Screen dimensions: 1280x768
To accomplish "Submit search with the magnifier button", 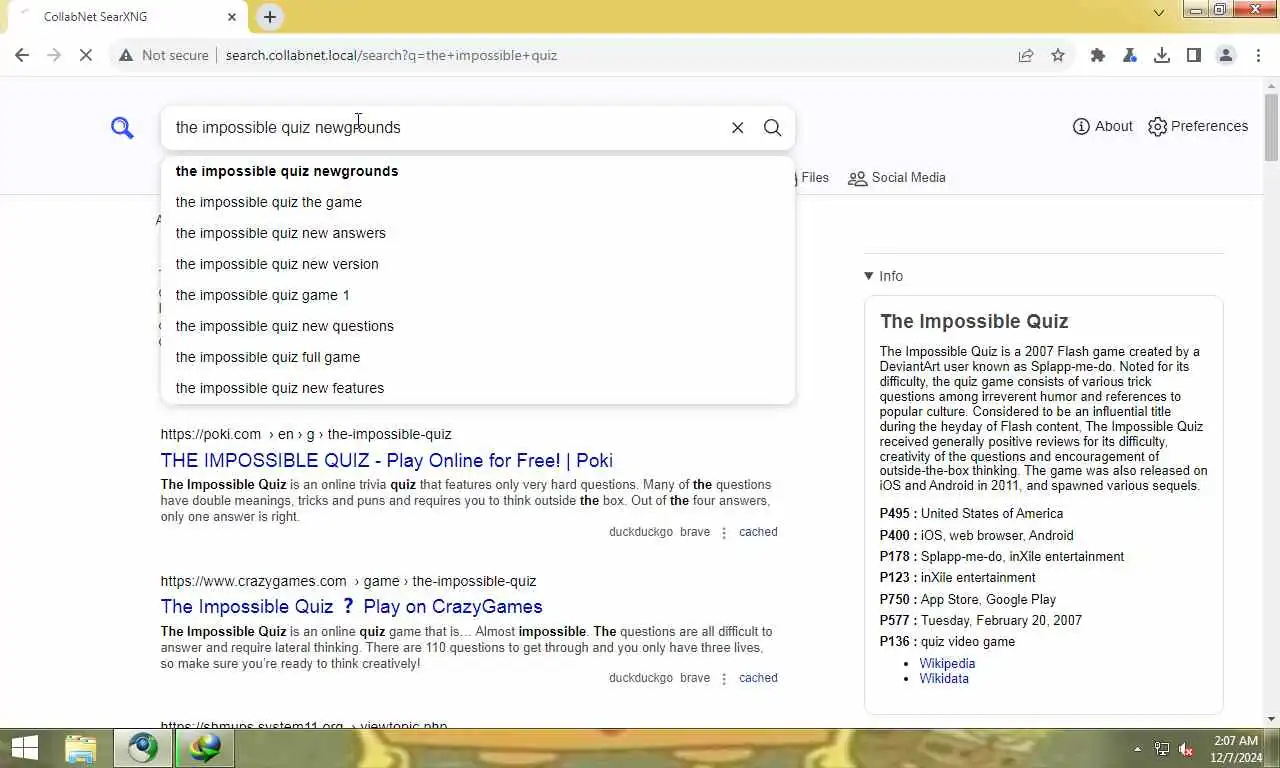I will tap(772, 127).
